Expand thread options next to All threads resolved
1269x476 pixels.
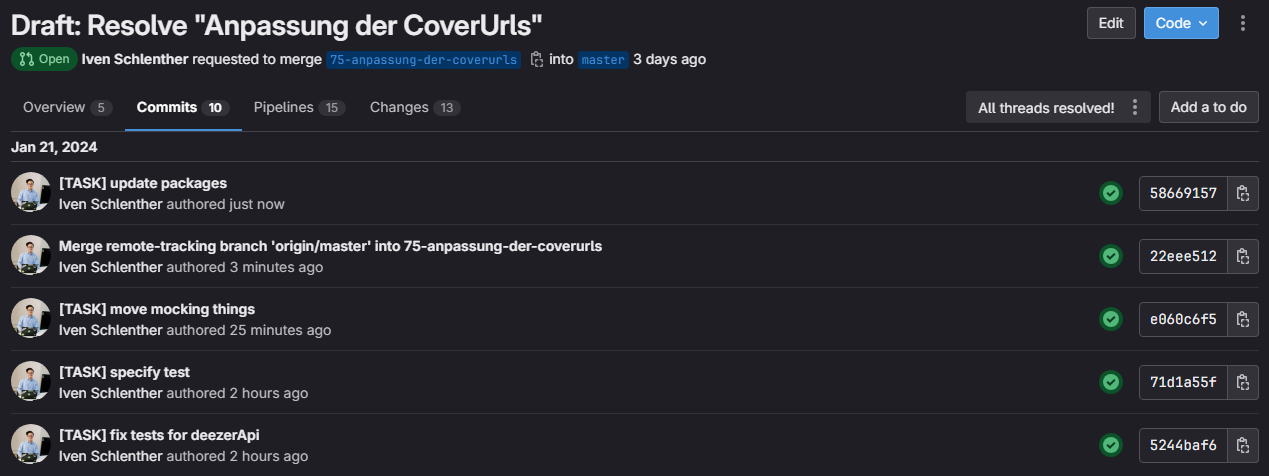(1134, 107)
